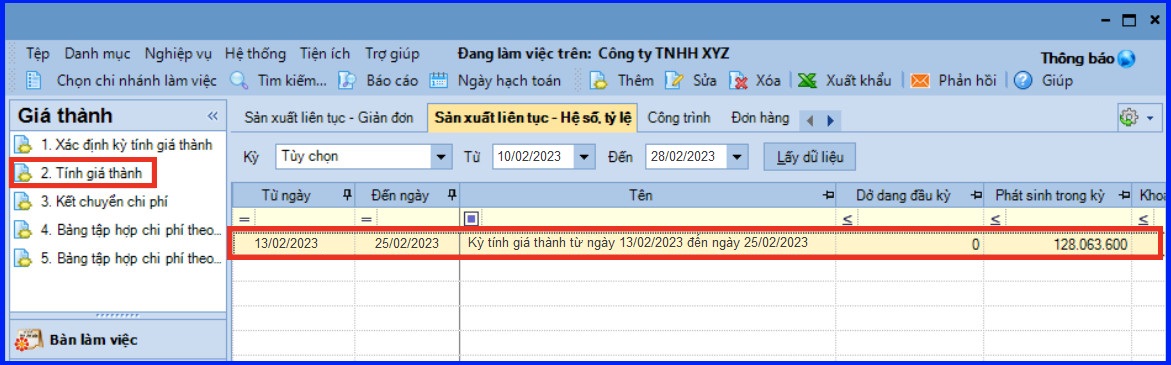Select 3. Kết chuyển chi phí in sidebar
The height and width of the screenshot is (365, 1171).
pyautogui.click(x=105, y=201)
